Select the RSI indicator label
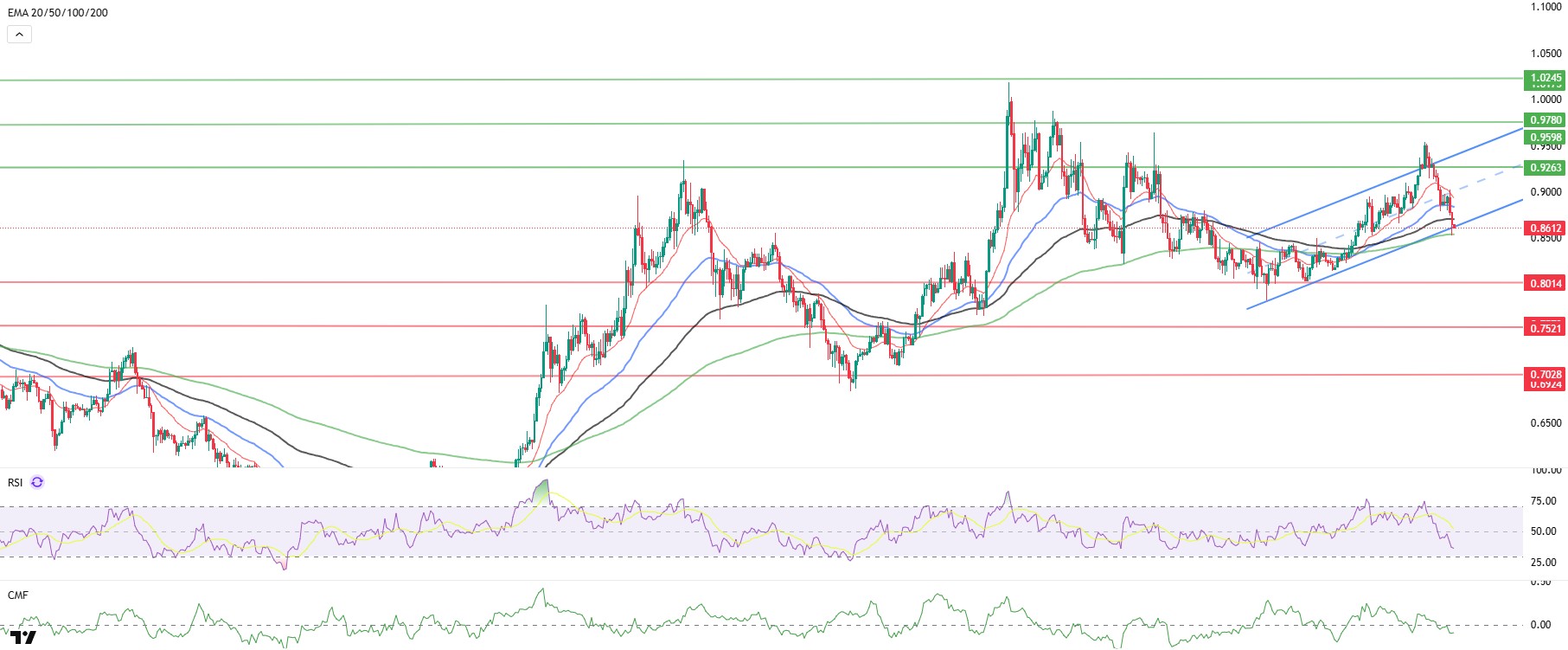Screen dimensions: 1568x650 point(15,483)
